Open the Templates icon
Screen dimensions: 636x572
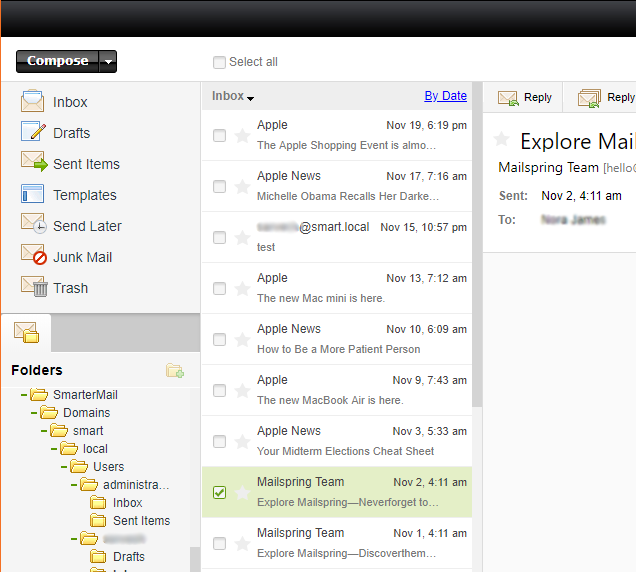[32, 194]
